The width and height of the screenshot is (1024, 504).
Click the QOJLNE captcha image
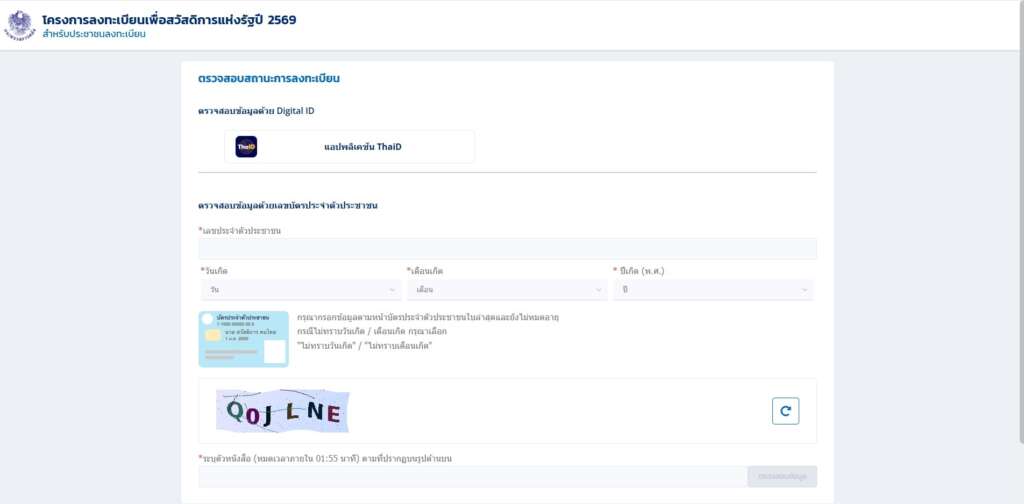click(283, 411)
